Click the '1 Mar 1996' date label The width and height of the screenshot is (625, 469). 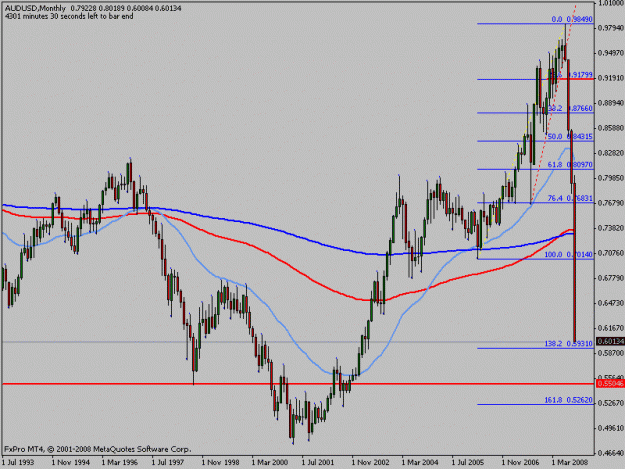[120, 463]
